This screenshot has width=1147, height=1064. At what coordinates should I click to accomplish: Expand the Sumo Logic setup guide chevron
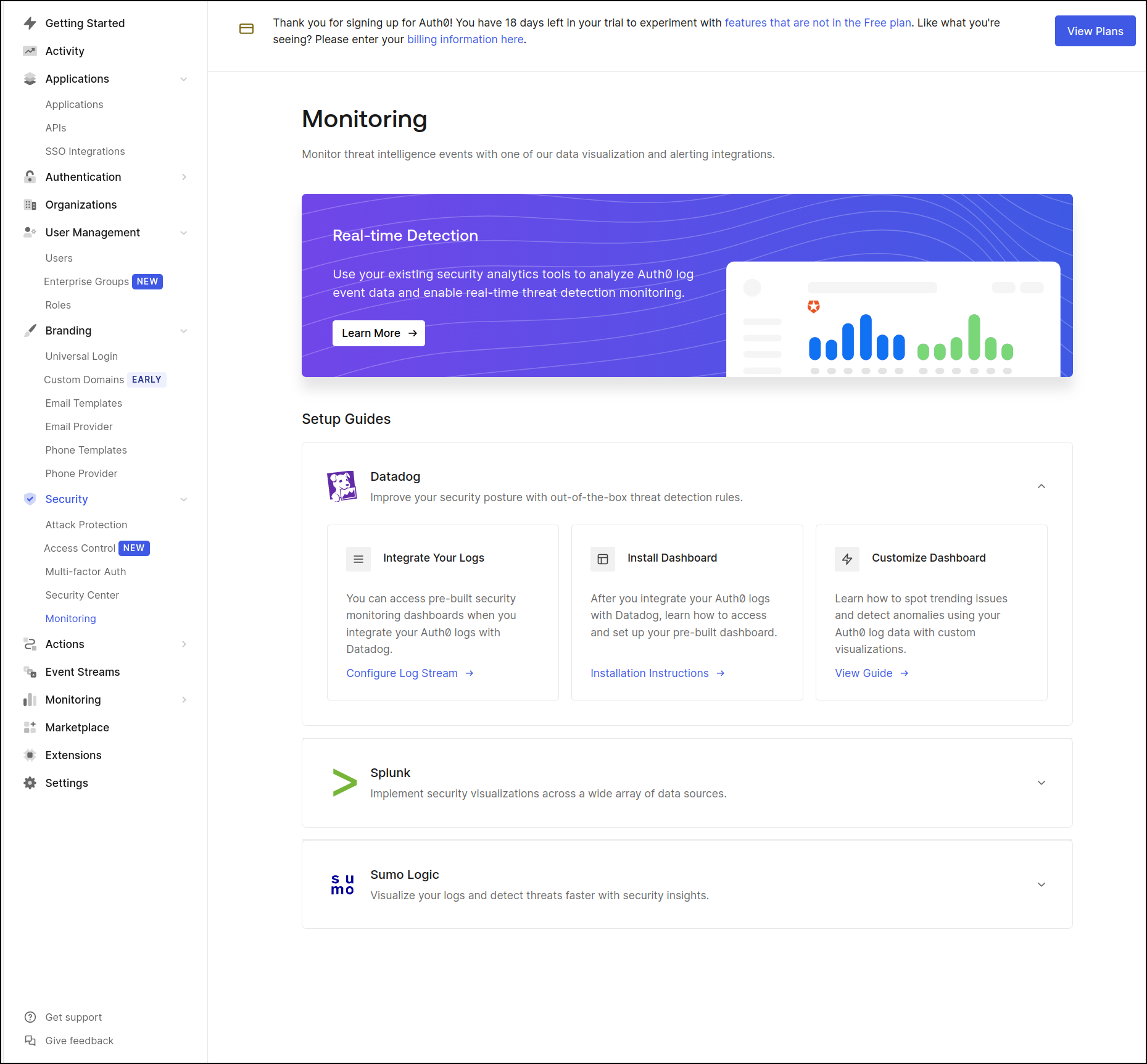click(1041, 884)
